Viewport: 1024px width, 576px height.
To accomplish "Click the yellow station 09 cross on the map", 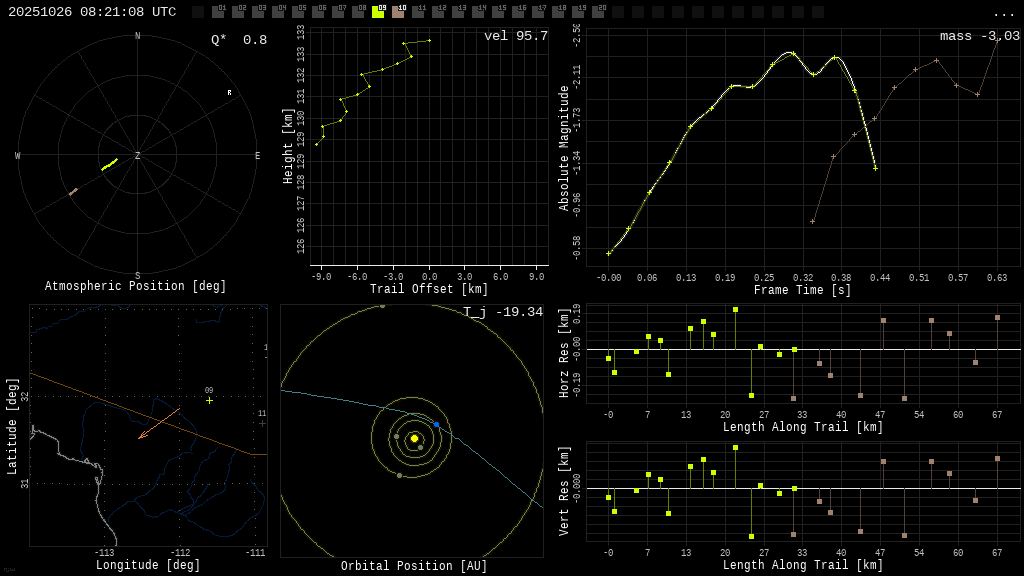I will tap(209, 400).
